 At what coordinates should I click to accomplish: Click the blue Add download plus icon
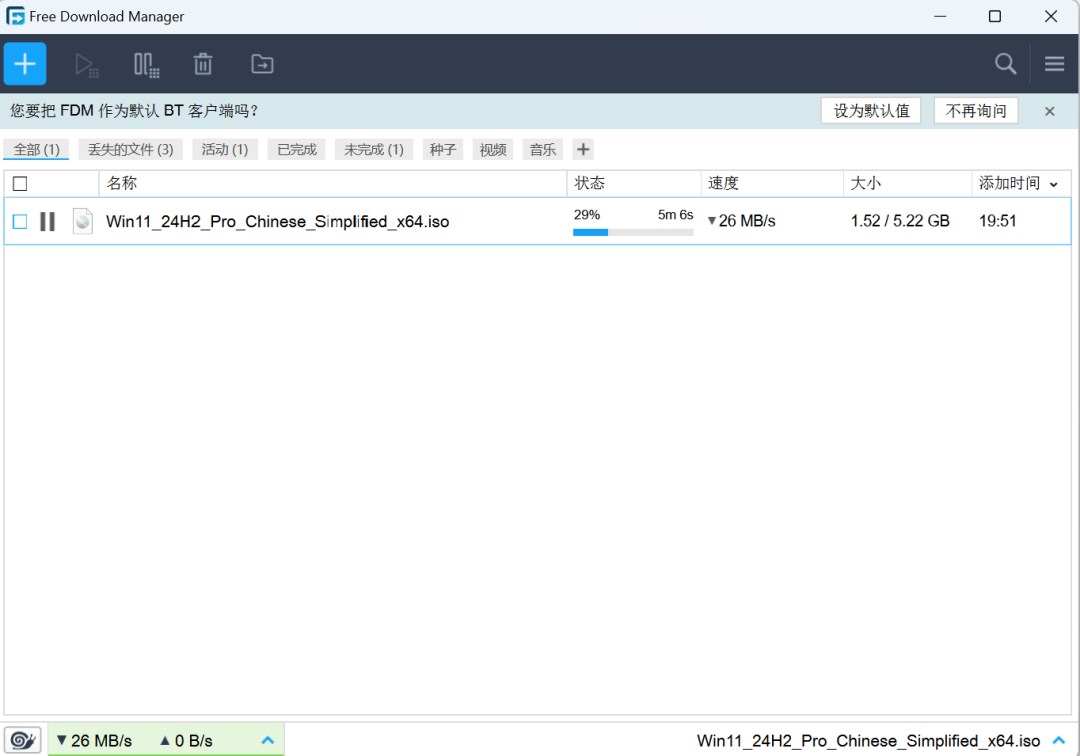point(24,63)
